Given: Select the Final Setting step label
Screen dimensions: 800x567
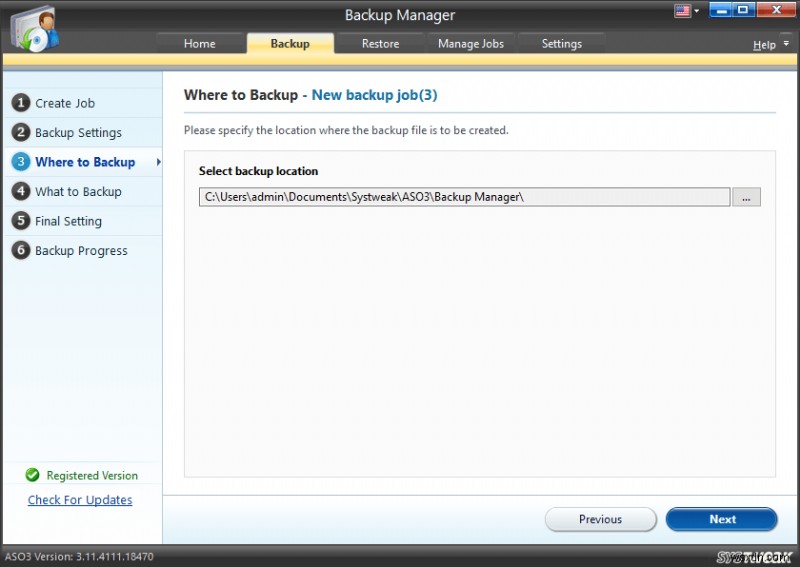Looking at the screenshot, I should tap(68, 221).
